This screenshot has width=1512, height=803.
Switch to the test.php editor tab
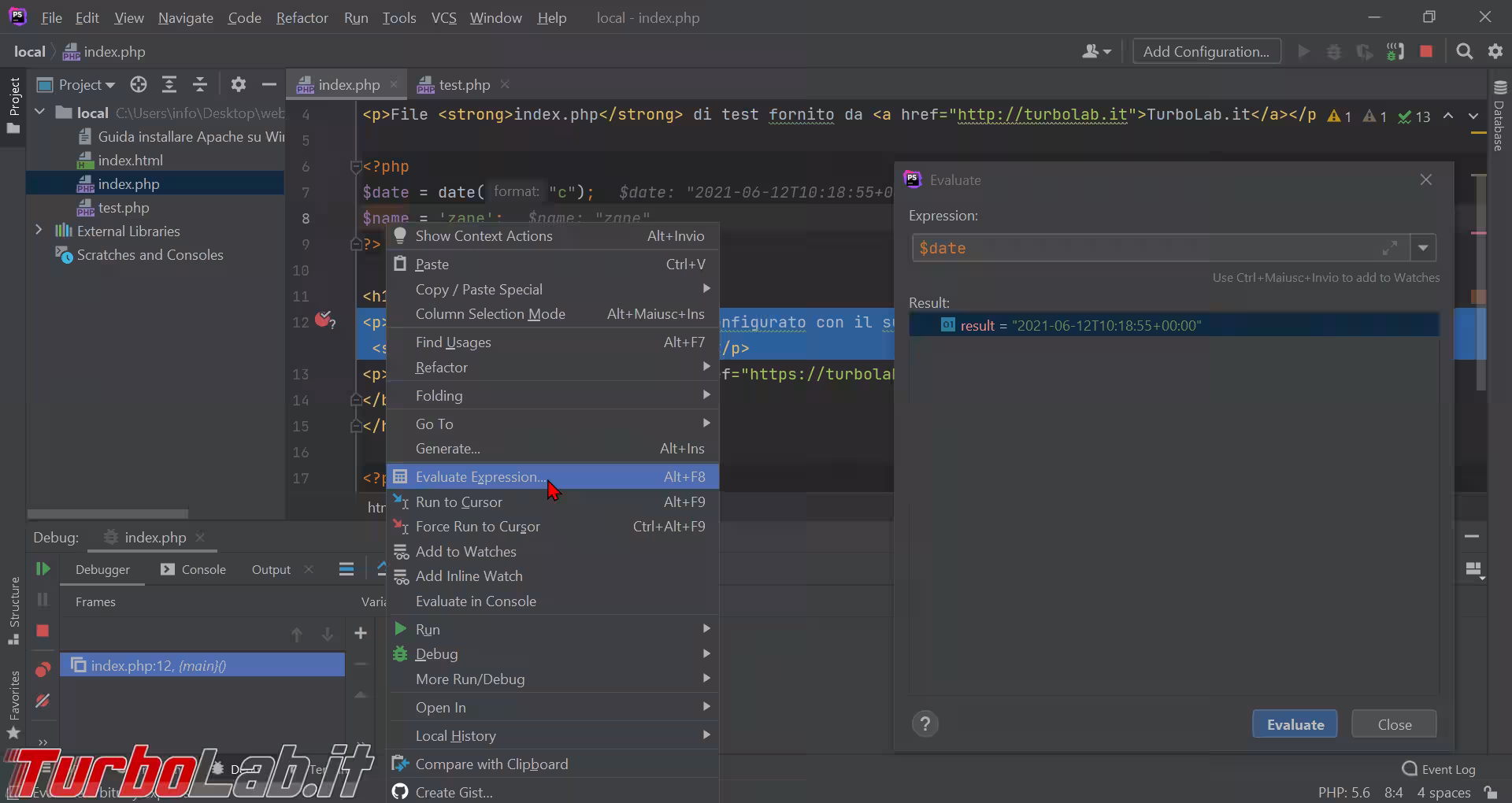coord(464,85)
